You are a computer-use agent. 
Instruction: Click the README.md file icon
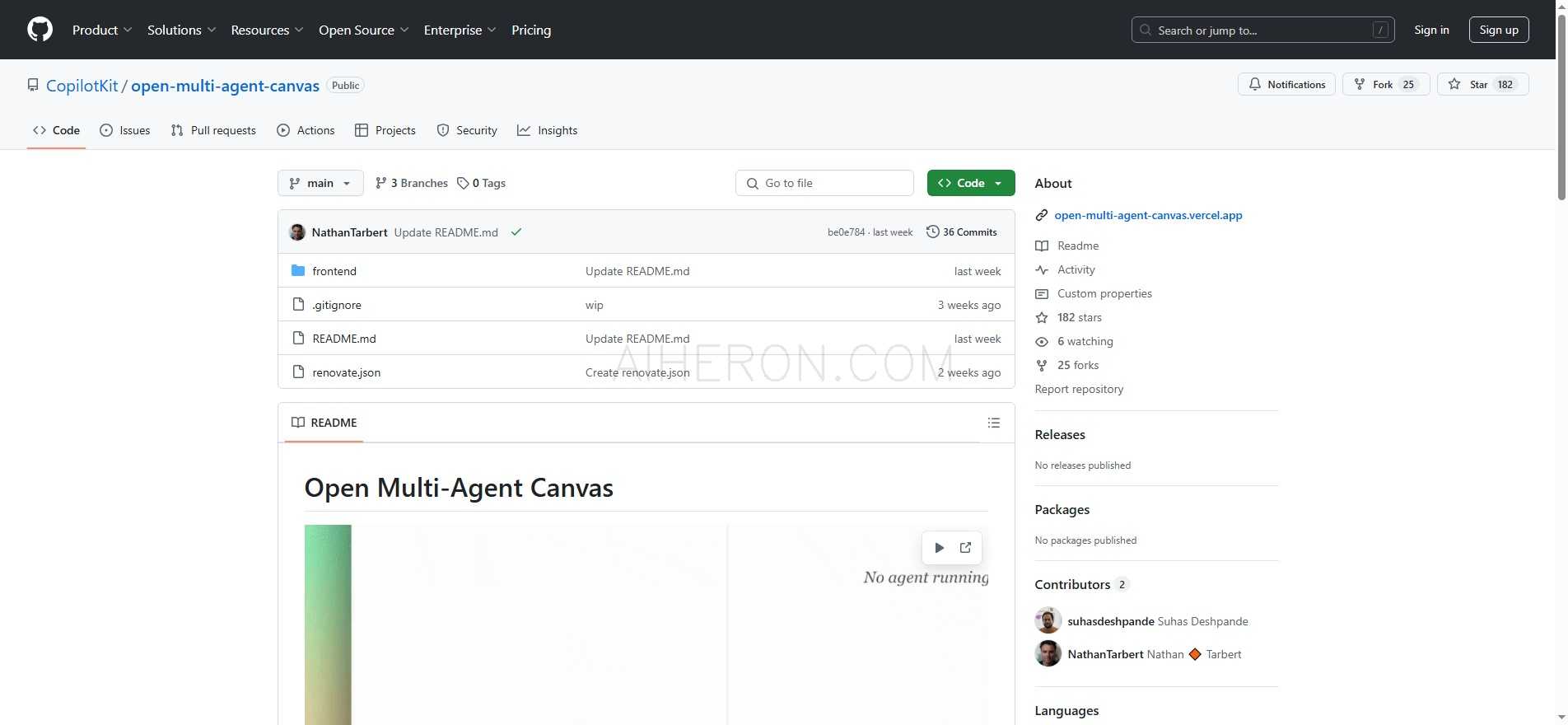click(298, 339)
